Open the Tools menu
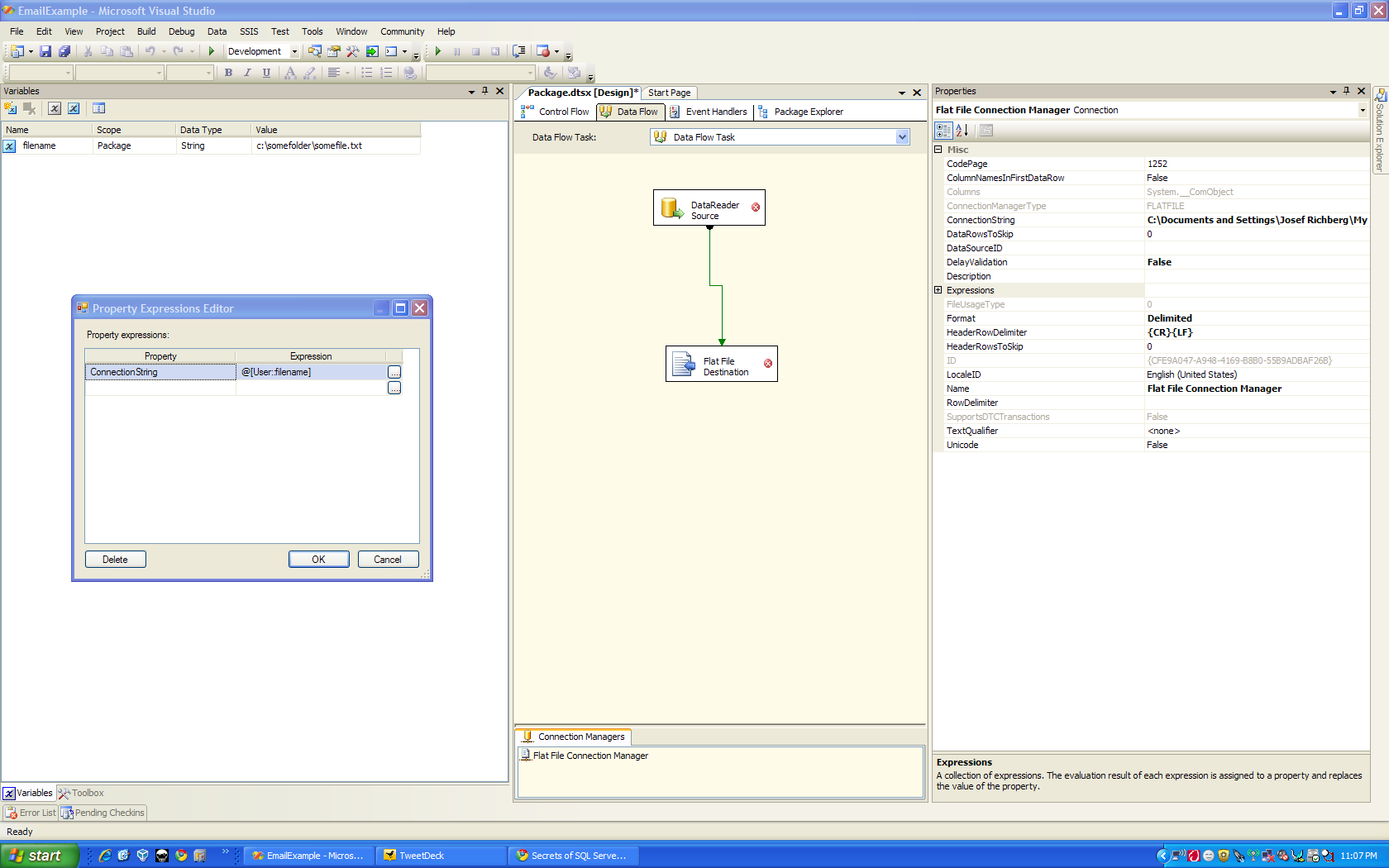The height and width of the screenshot is (868, 1389). pyautogui.click(x=312, y=31)
